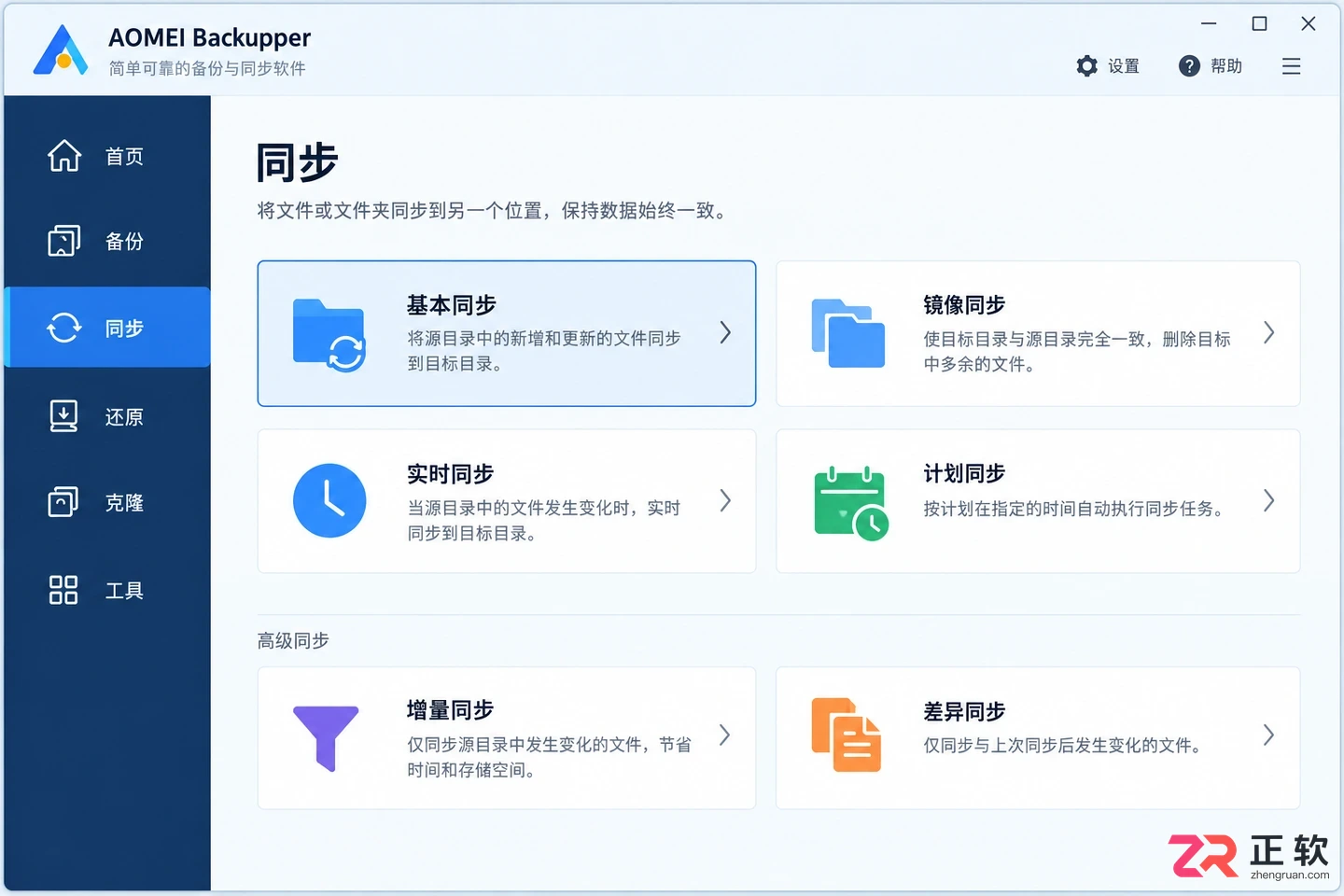Click the 增量同步 card title
The height and width of the screenshot is (896, 1344).
point(451,710)
